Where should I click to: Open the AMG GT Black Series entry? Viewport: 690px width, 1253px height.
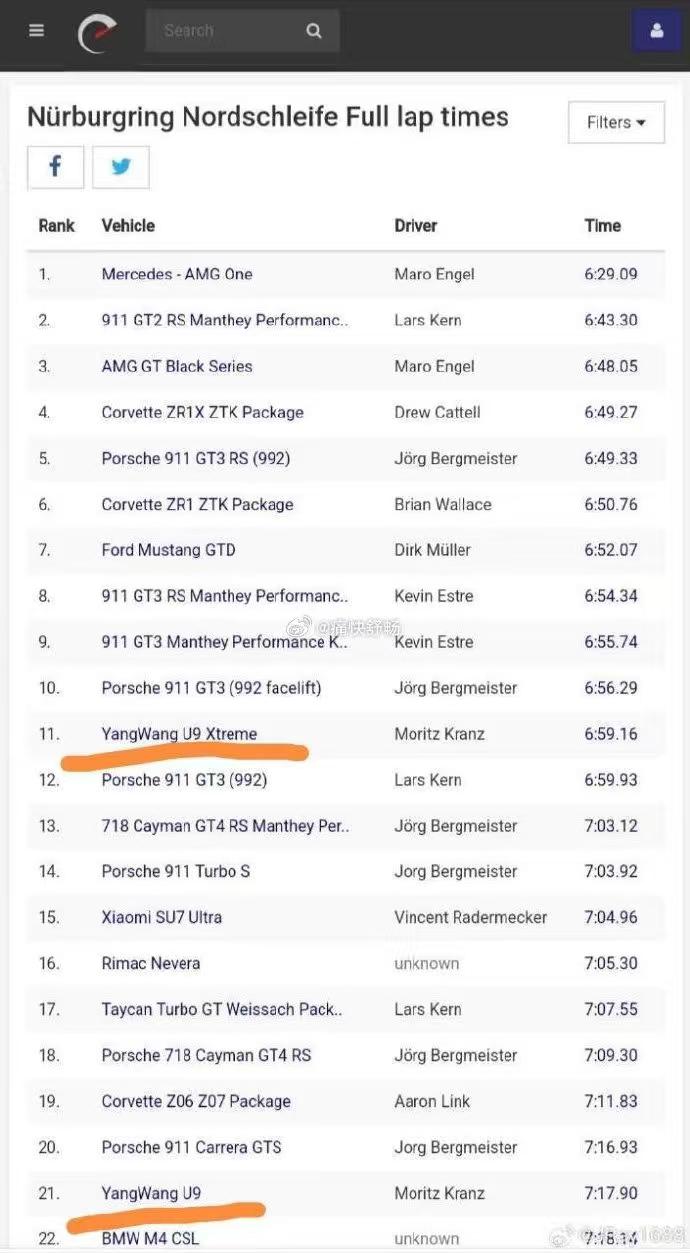pos(177,366)
